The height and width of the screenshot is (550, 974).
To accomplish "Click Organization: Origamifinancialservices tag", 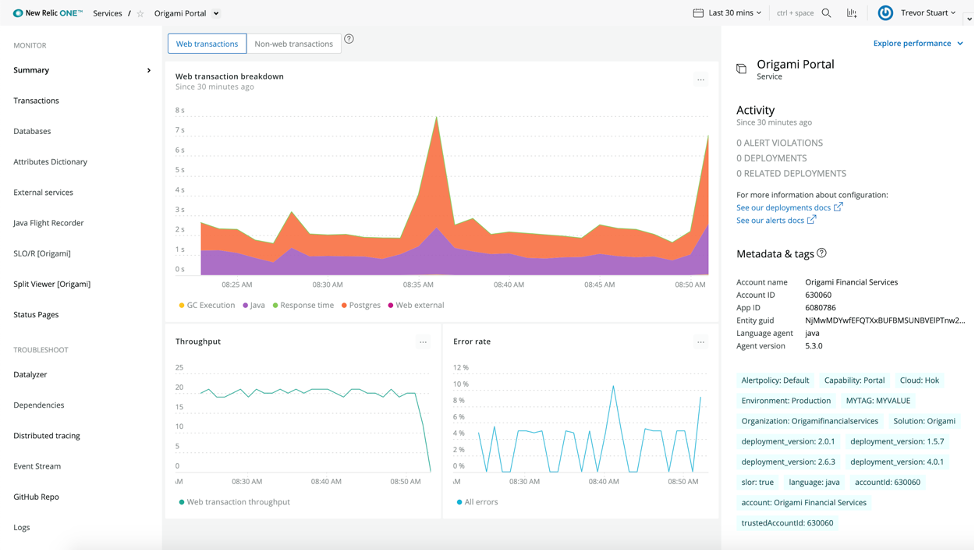I will [809, 421].
